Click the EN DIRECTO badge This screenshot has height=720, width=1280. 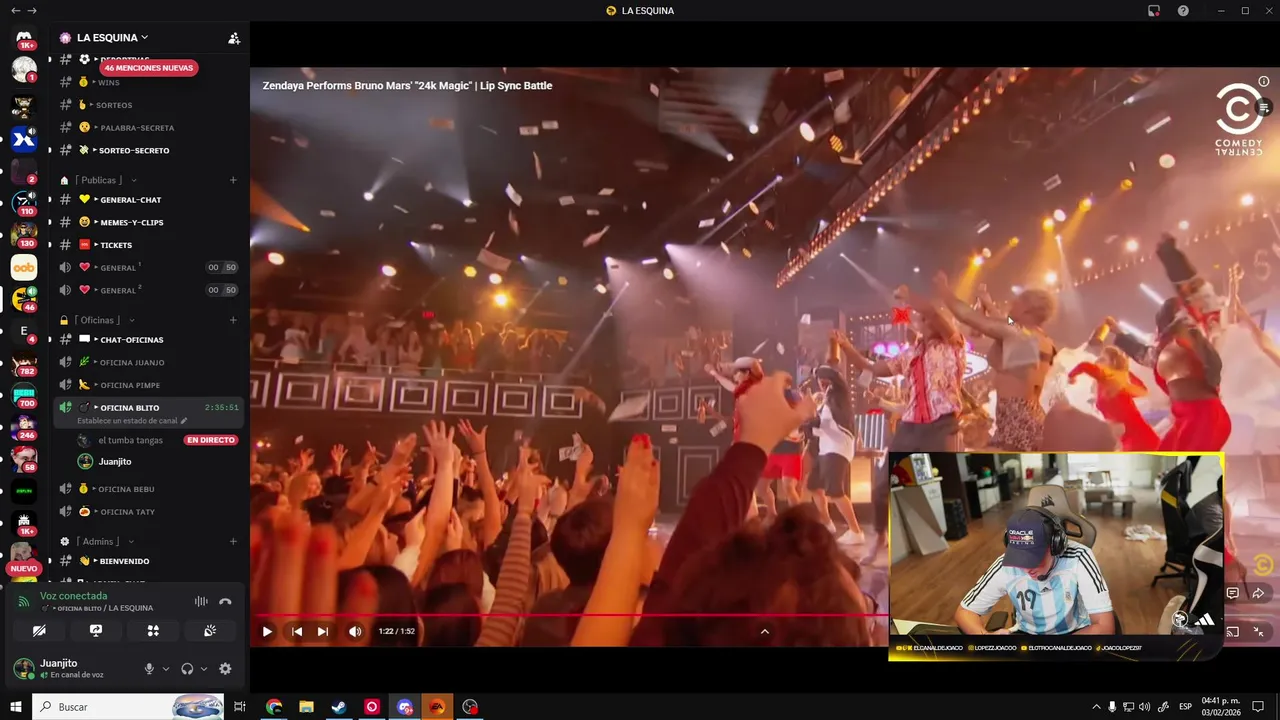tap(211, 440)
